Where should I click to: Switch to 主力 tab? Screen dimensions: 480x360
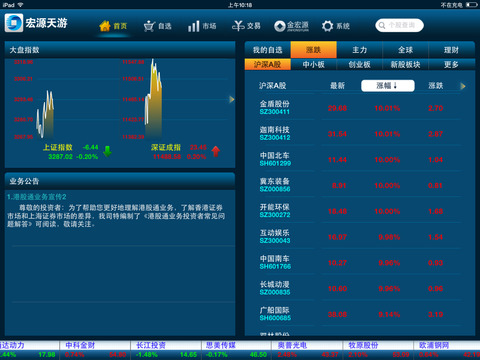(360, 50)
